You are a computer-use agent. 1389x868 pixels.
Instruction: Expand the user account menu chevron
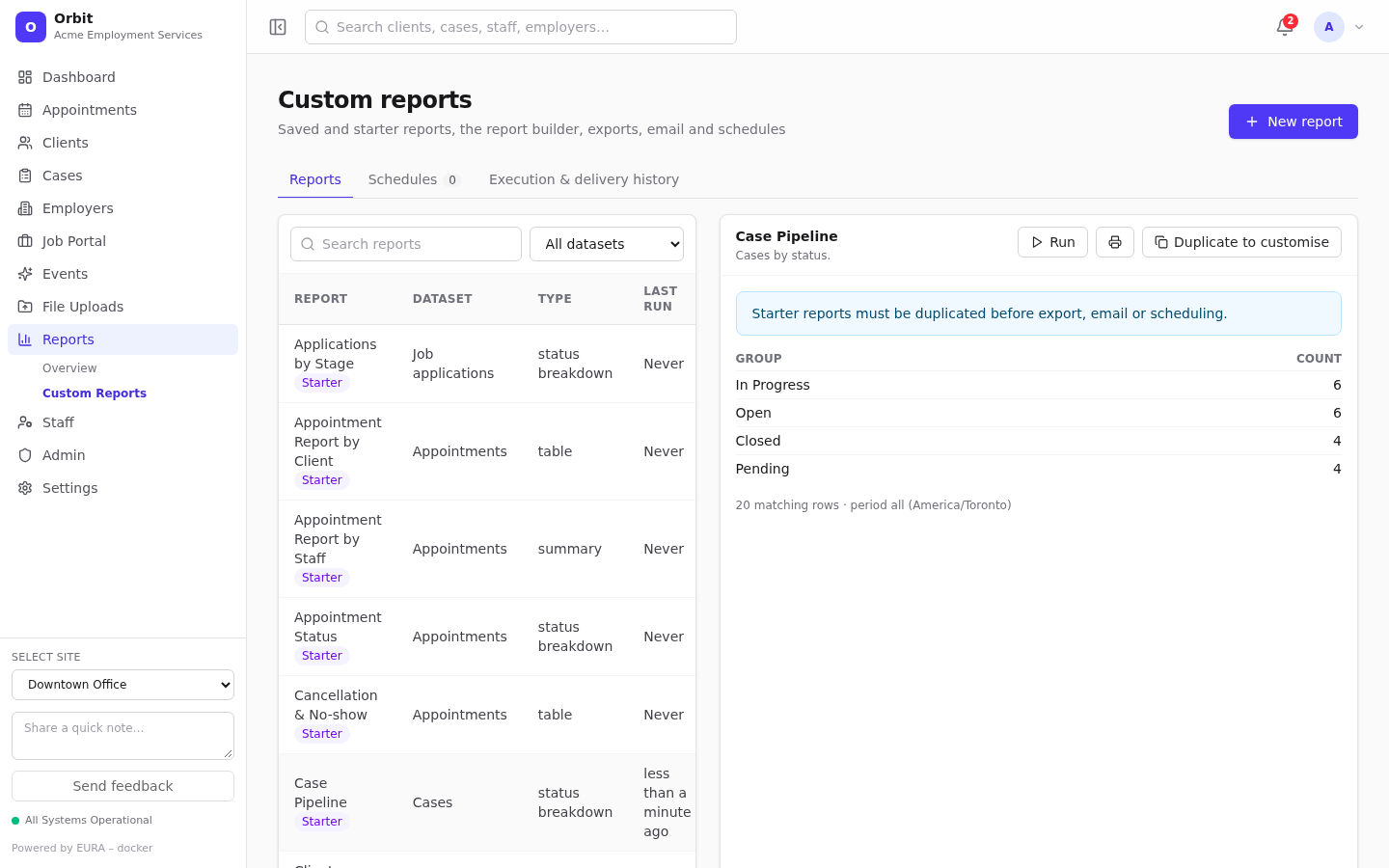click(x=1359, y=27)
